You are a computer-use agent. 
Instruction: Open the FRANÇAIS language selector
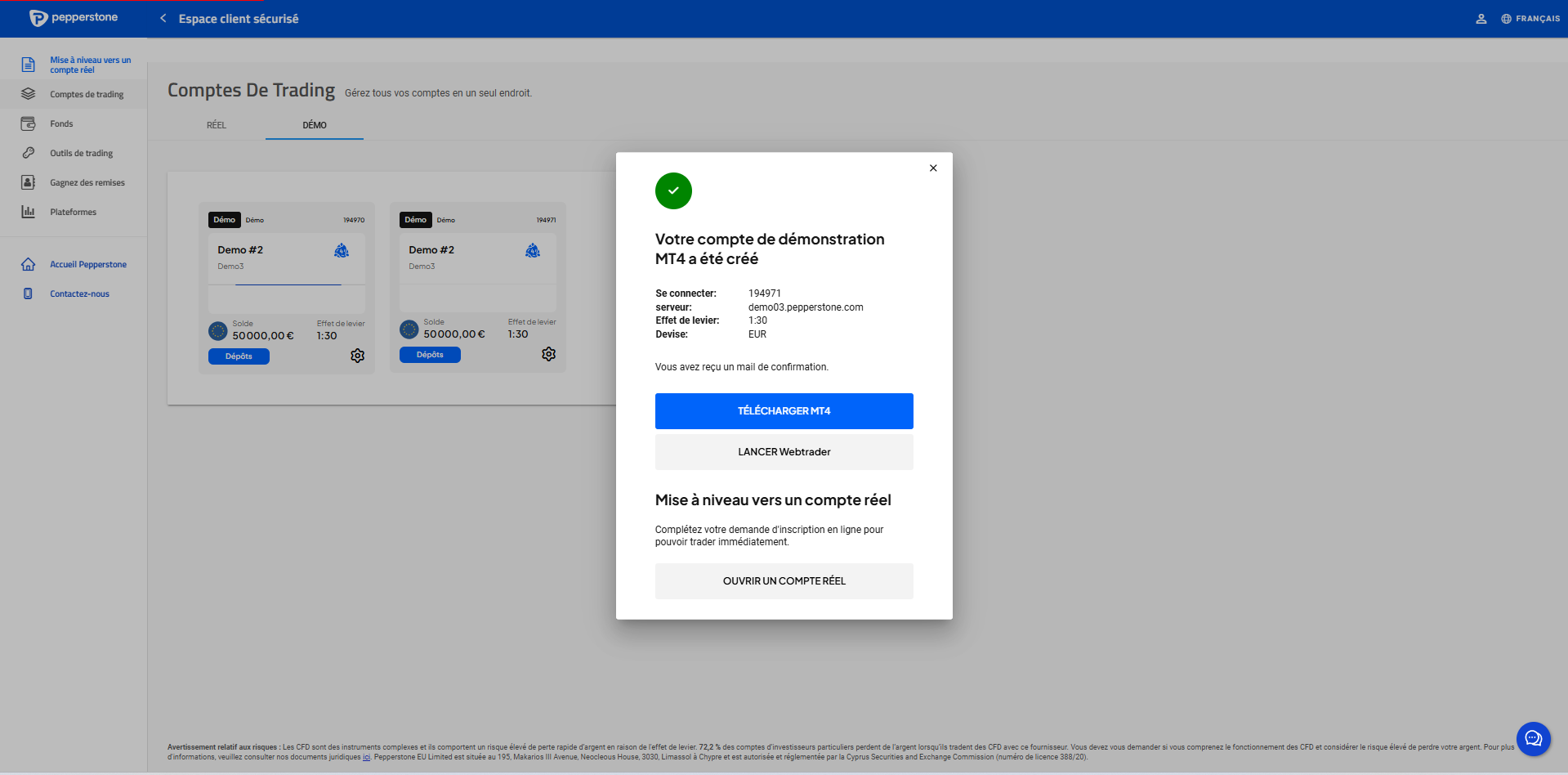pyautogui.click(x=1530, y=18)
